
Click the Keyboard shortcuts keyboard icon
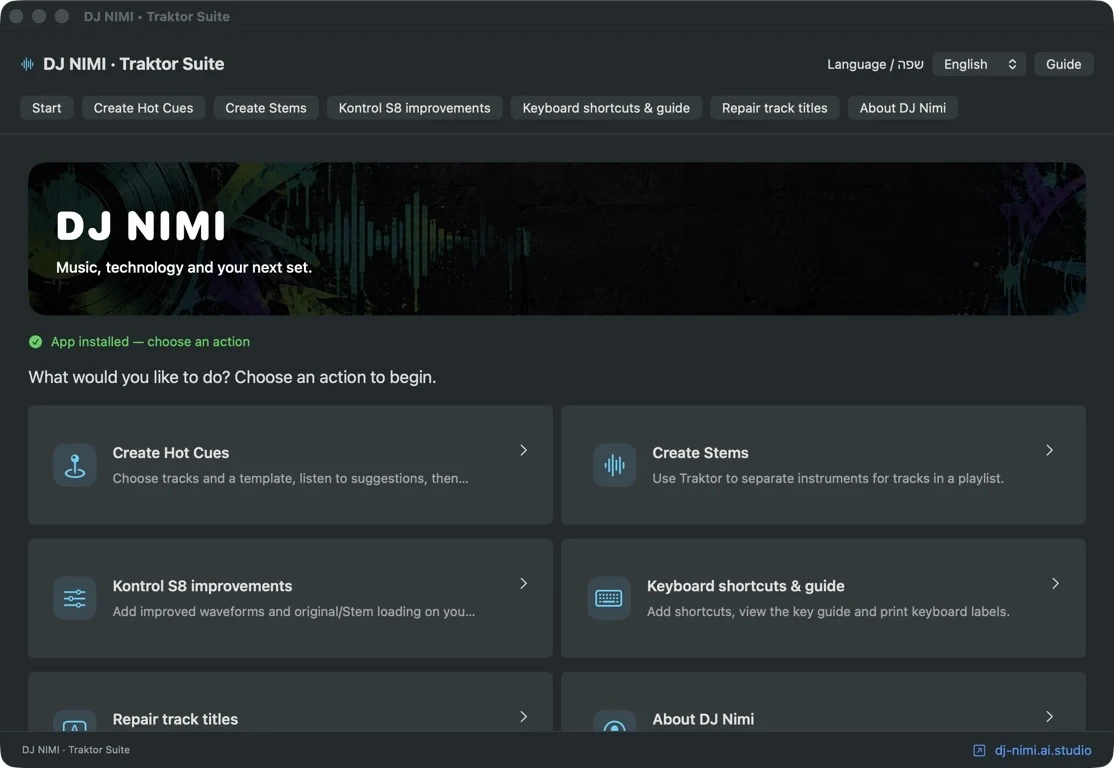pyautogui.click(x=609, y=598)
